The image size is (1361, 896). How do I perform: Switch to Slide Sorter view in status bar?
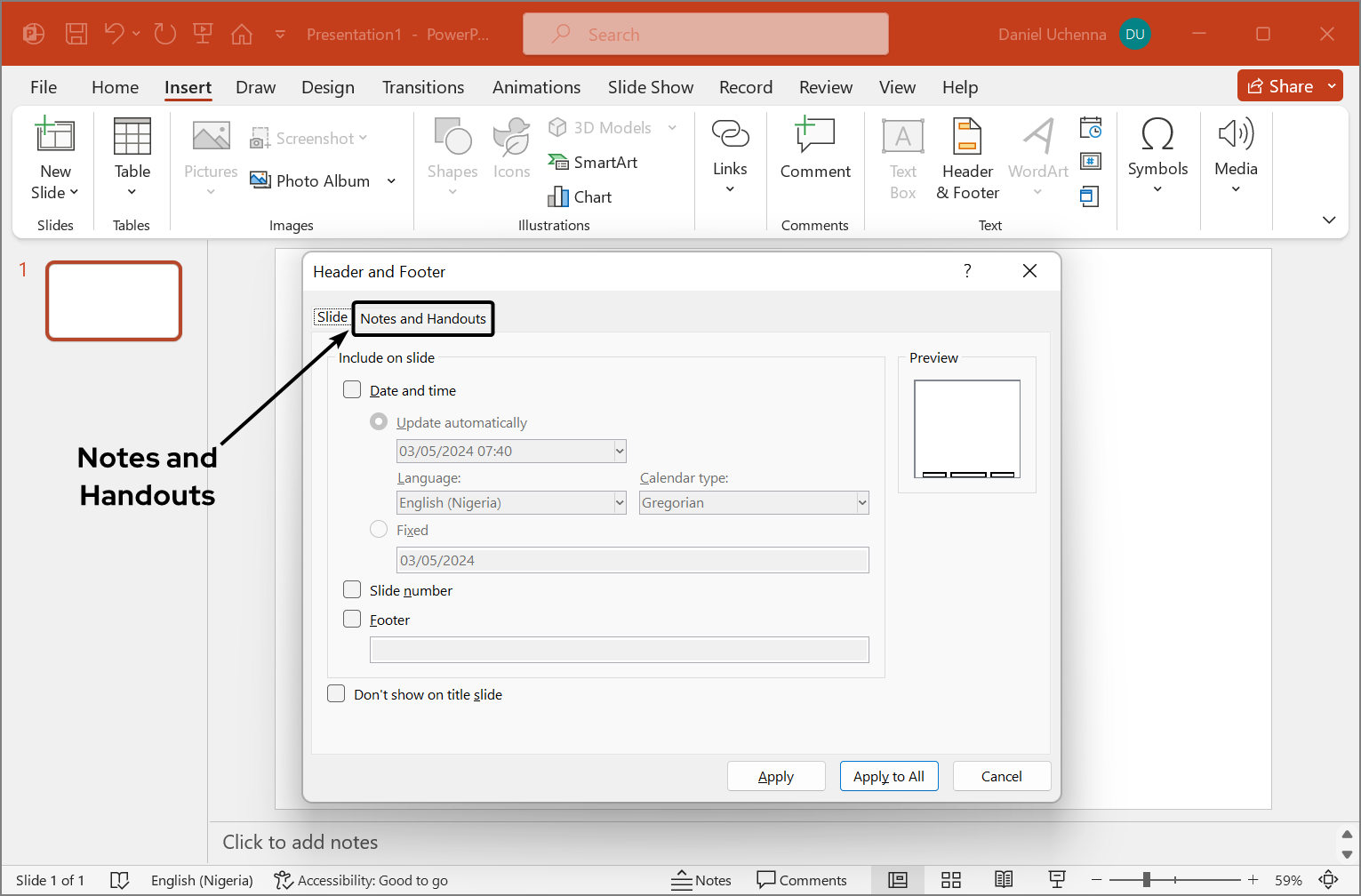pos(951,880)
